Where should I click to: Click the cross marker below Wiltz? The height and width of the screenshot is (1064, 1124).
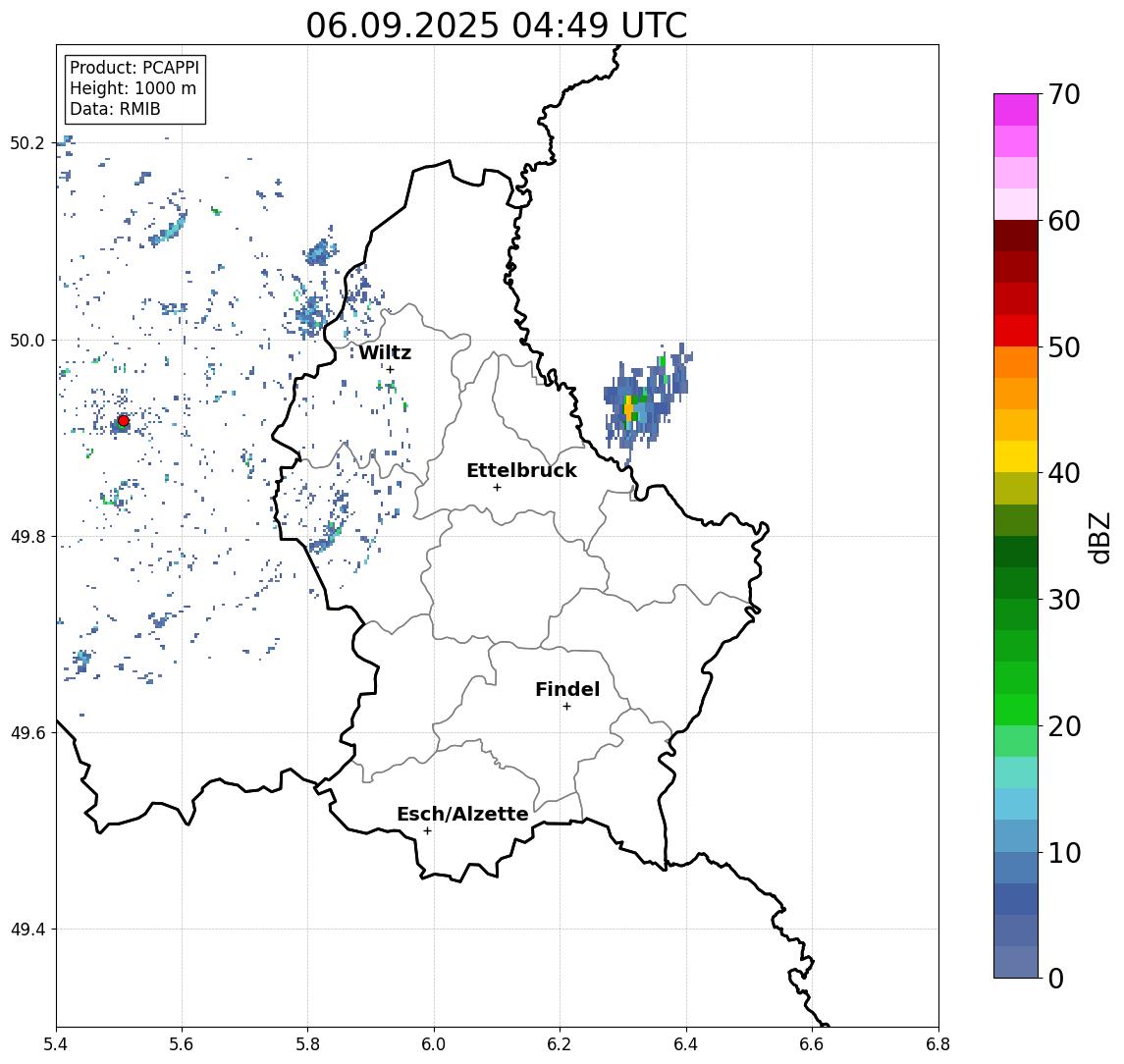click(x=390, y=369)
